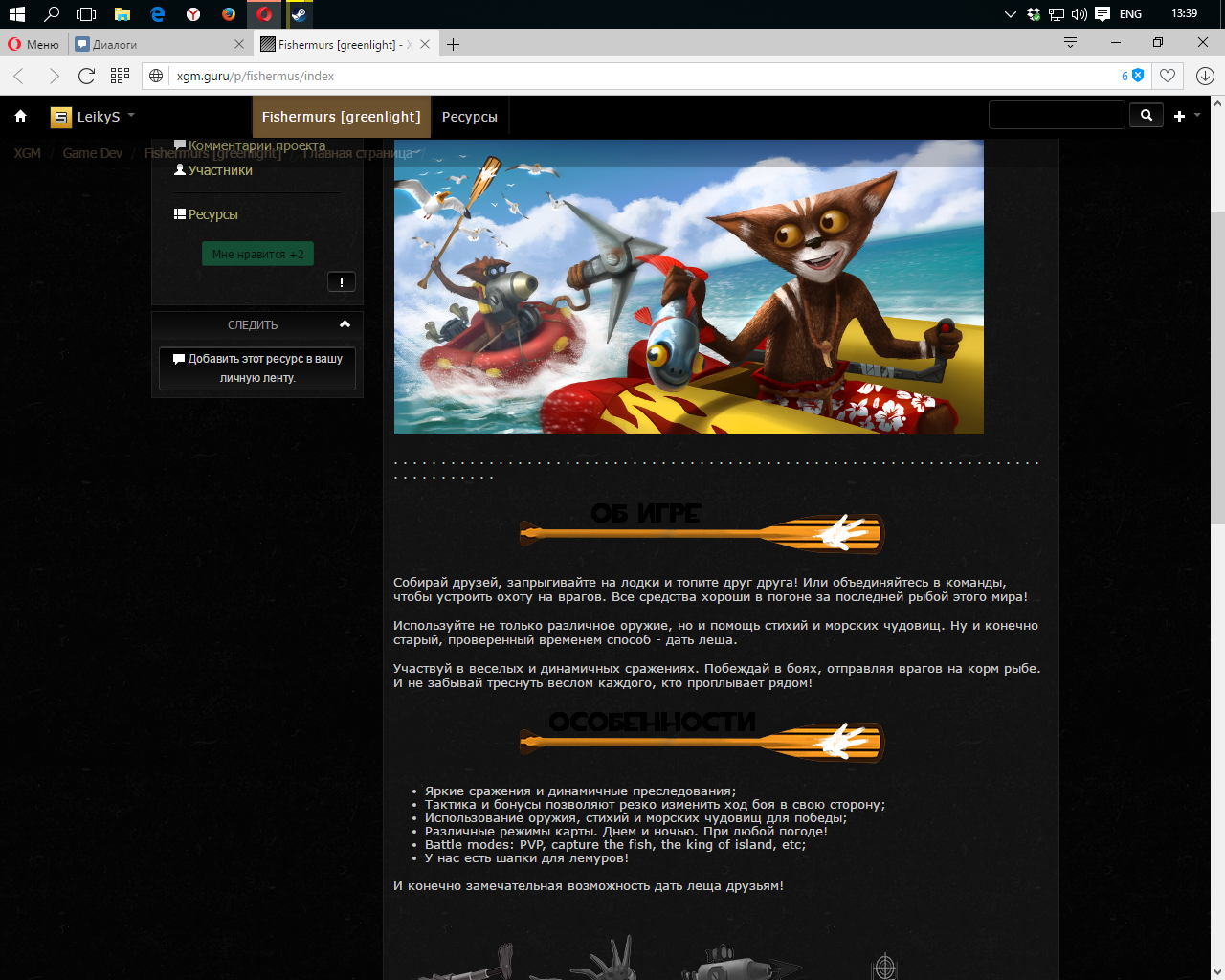1225x980 pixels.
Task: Click the ОБ ИГРЕ paddle heading
Action: pos(702,527)
